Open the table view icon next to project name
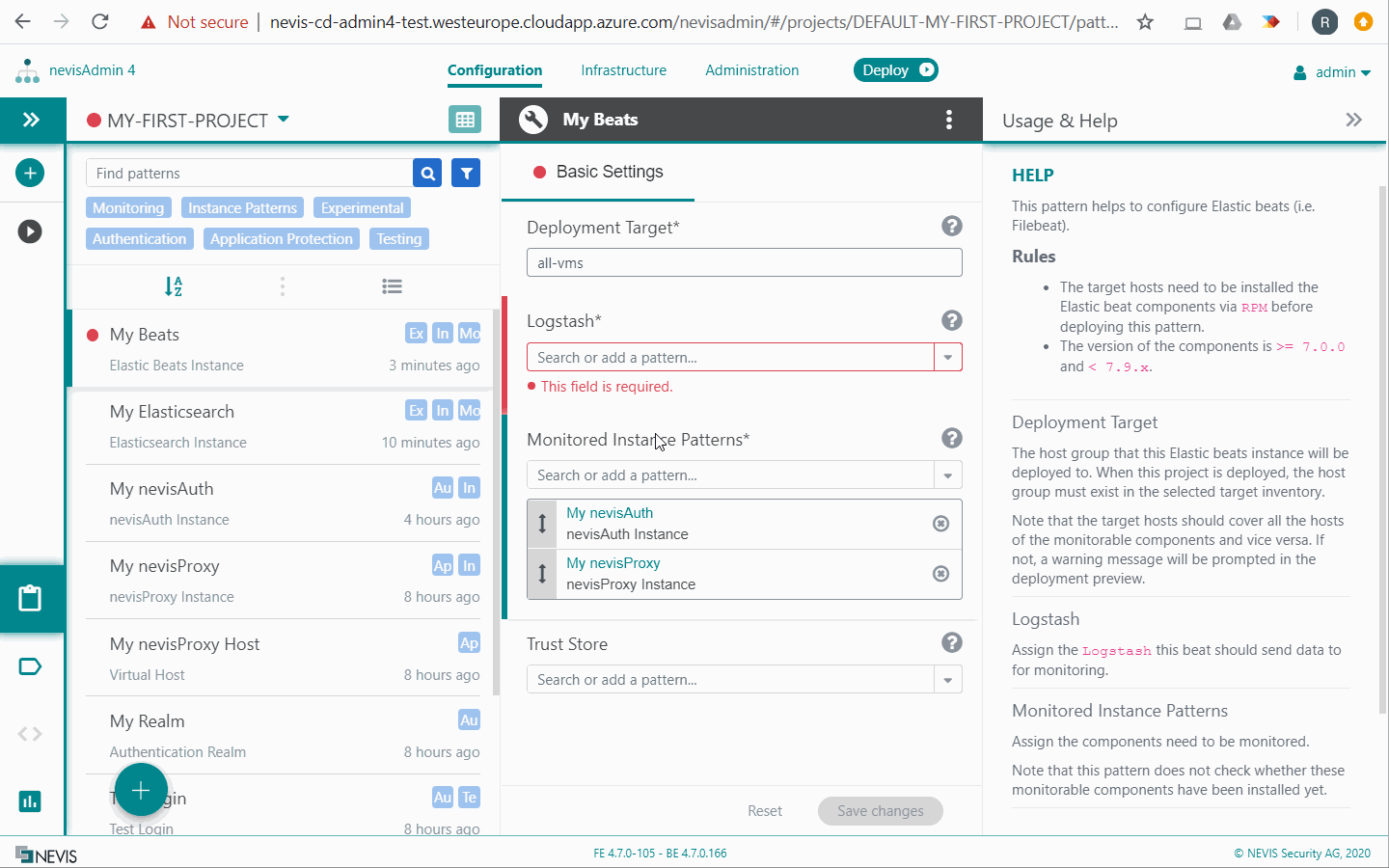Image resolution: width=1389 pixels, height=868 pixels. tap(465, 120)
